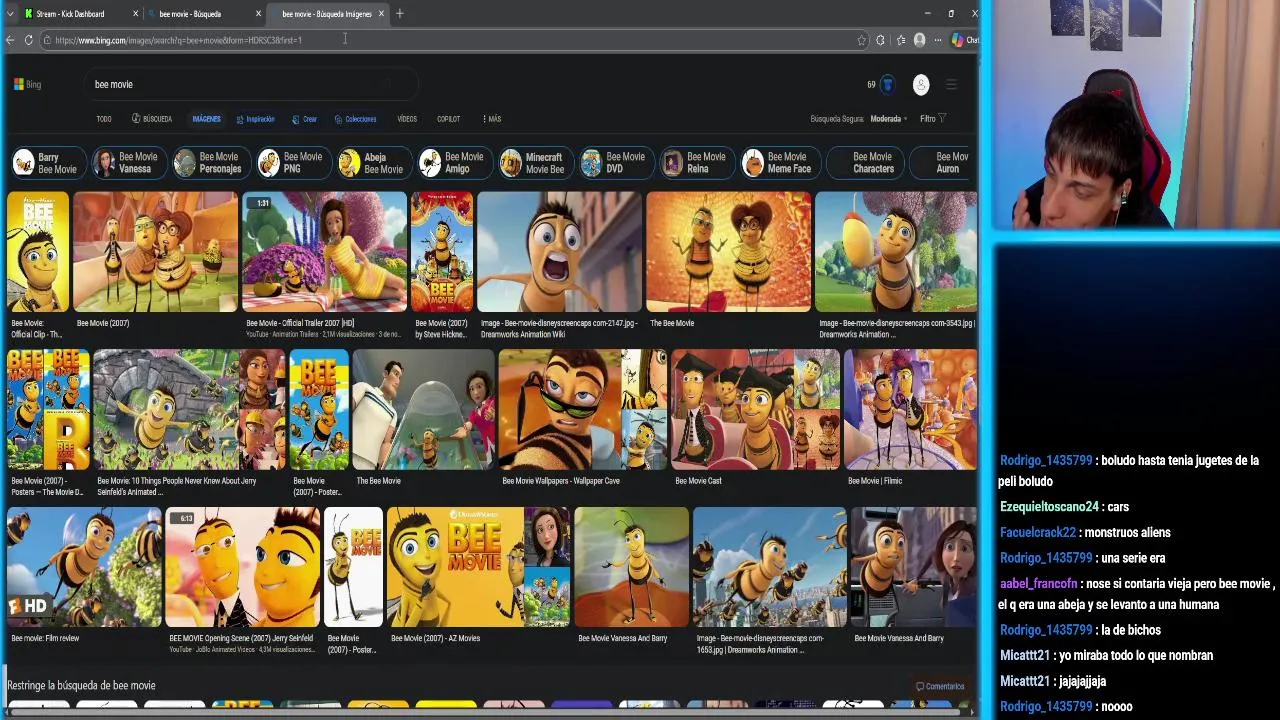Click Facuelcrack22 username in chat
This screenshot has width=1280, height=720.
coord(1038,533)
